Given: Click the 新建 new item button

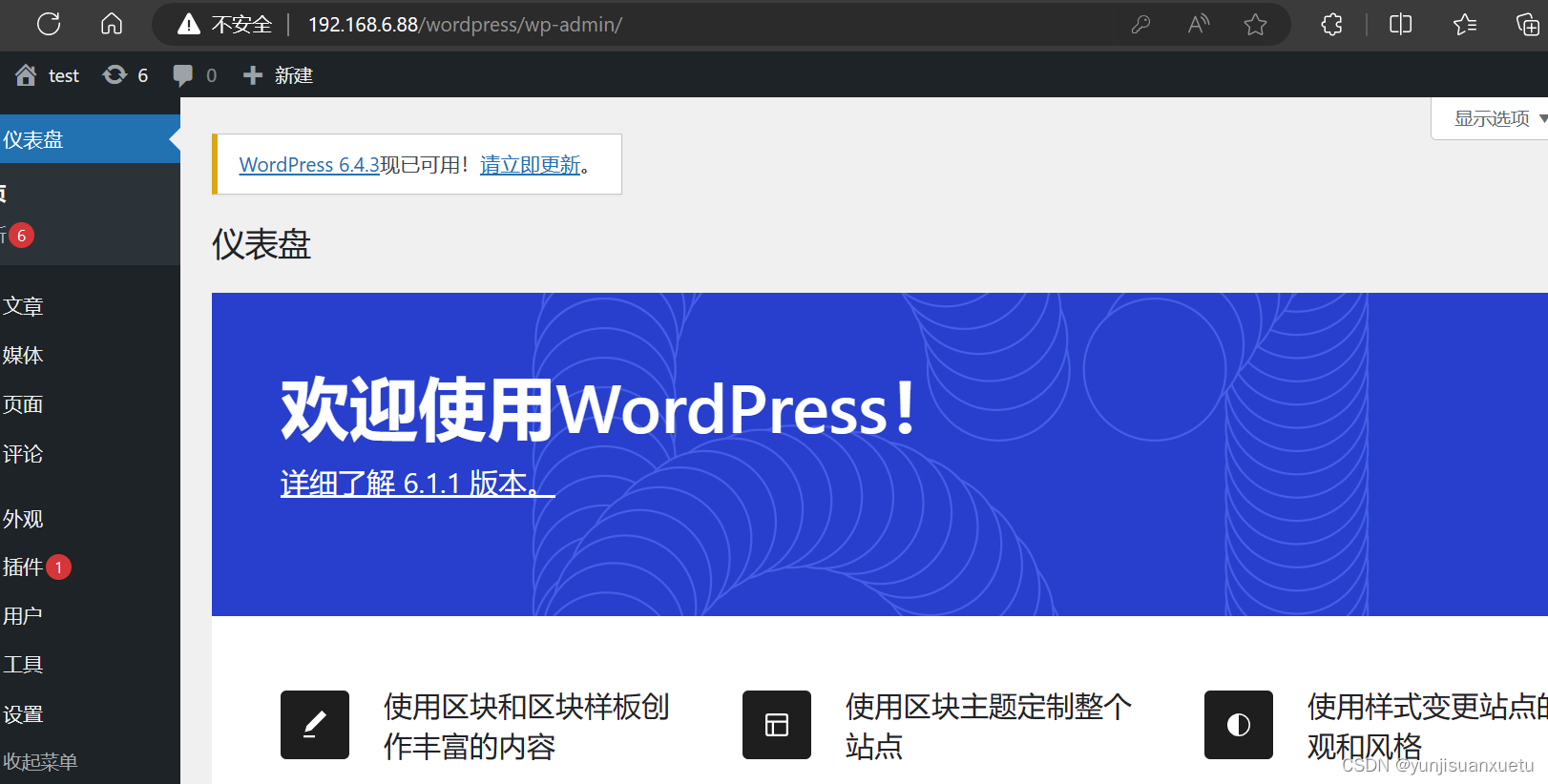Looking at the screenshot, I should 278,75.
